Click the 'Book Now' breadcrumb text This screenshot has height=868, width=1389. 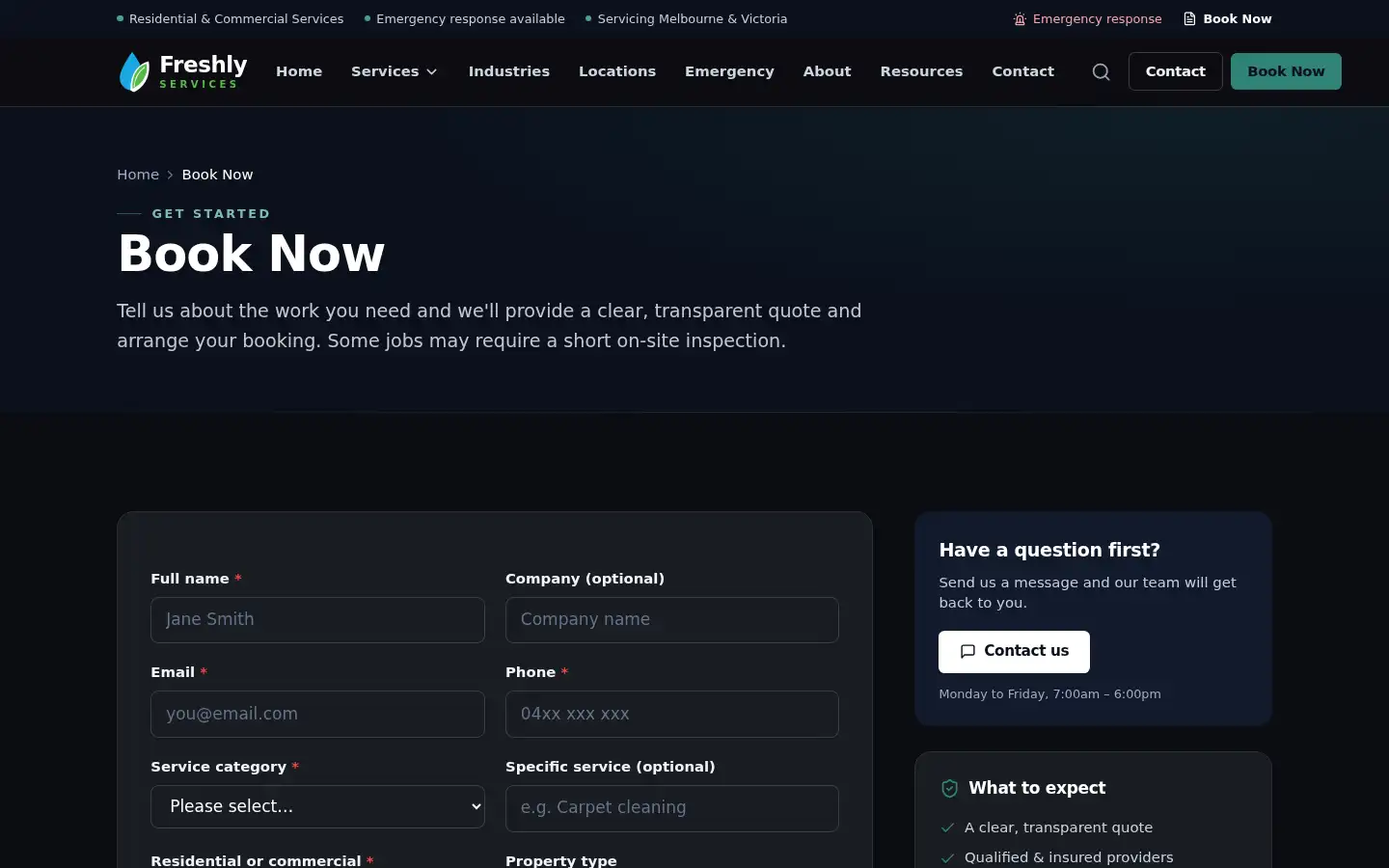(x=217, y=175)
